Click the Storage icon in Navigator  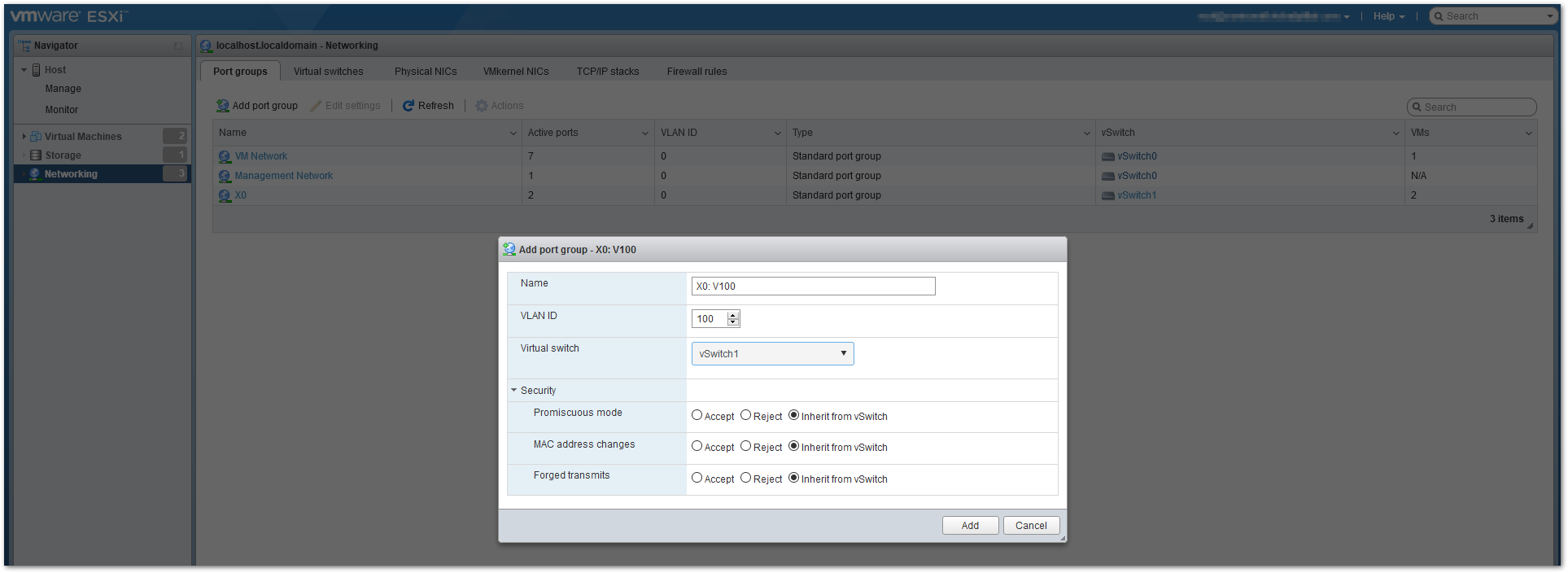pos(36,155)
